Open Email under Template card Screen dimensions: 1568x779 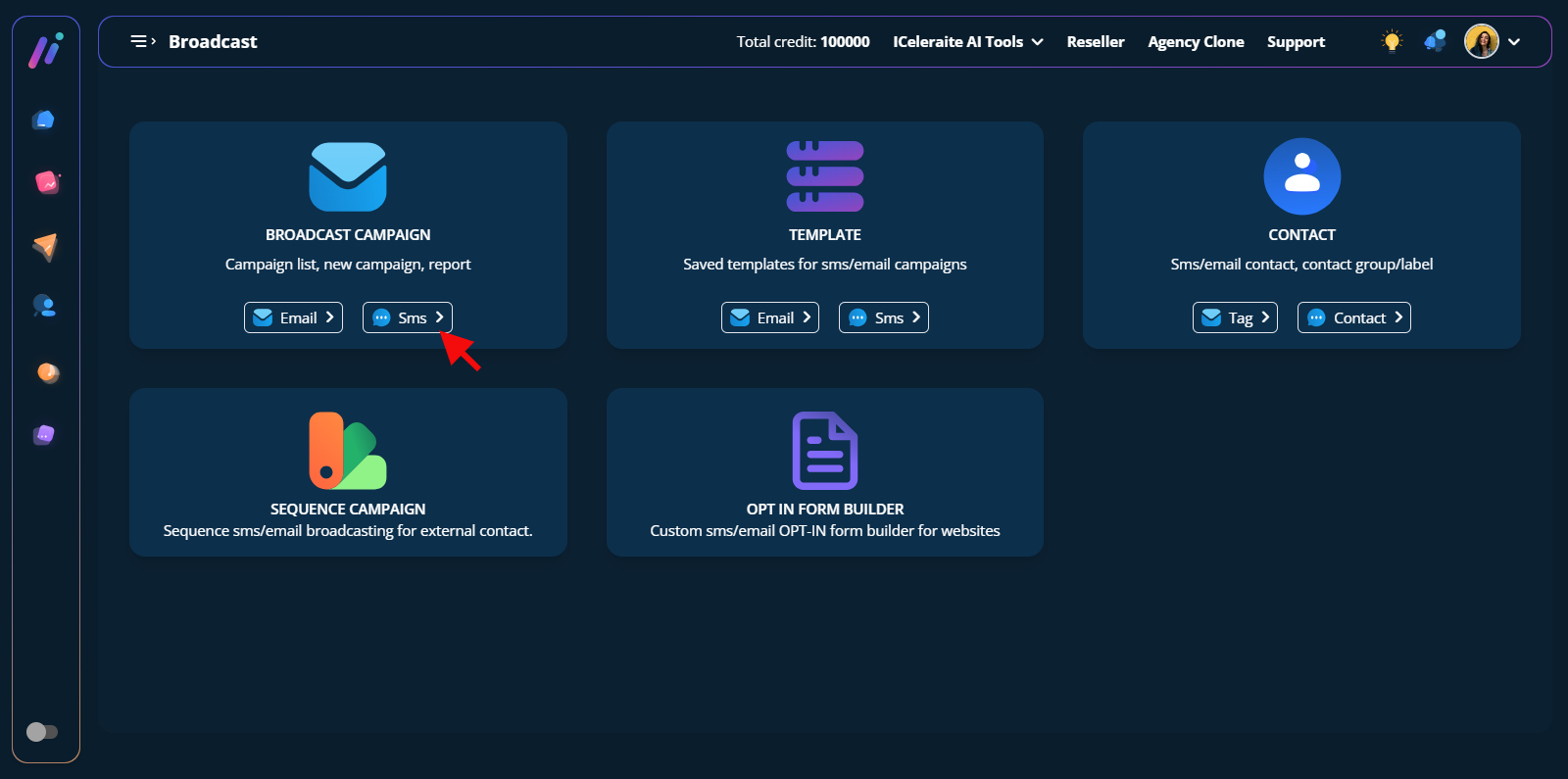pyautogui.click(x=770, y=317)
